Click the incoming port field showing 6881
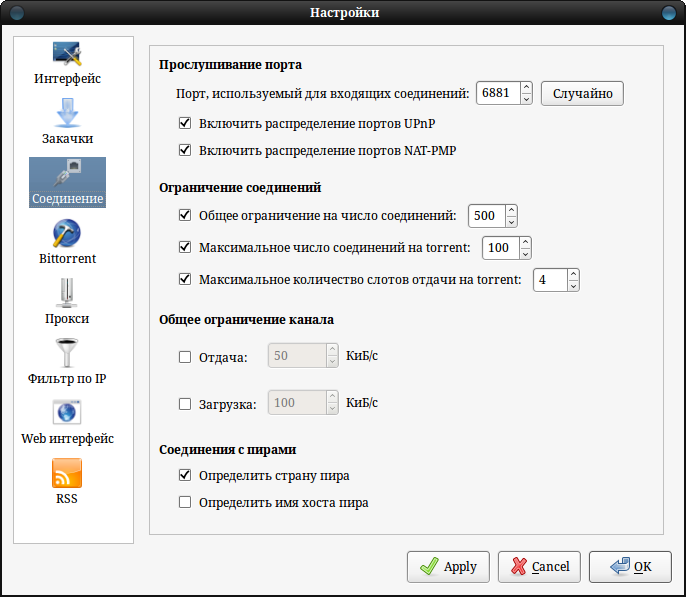The width and height of the screenshot is (686, 597). click(x=498, y=93)
